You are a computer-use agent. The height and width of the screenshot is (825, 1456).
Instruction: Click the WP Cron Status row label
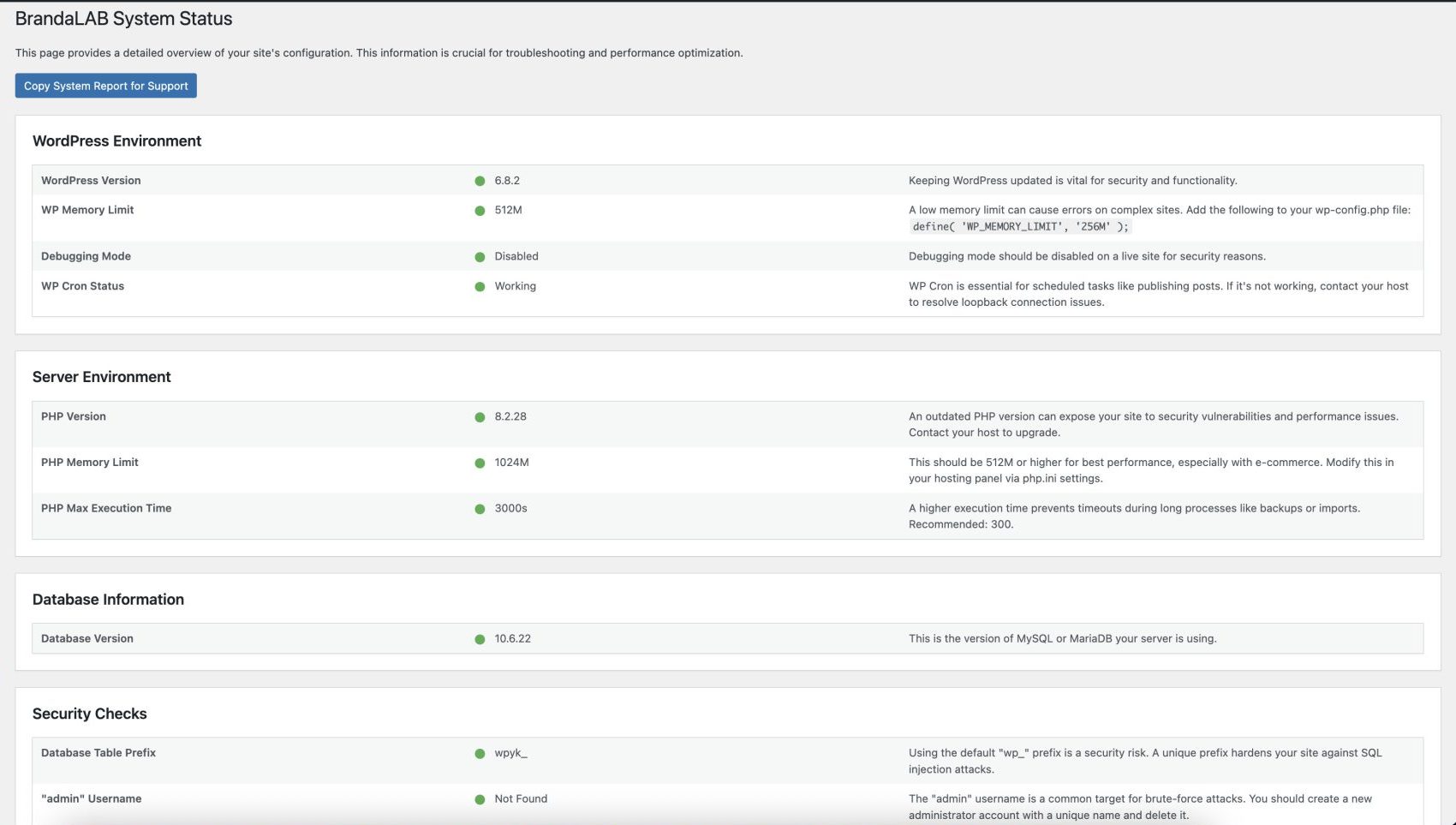(x=82, y=286)
